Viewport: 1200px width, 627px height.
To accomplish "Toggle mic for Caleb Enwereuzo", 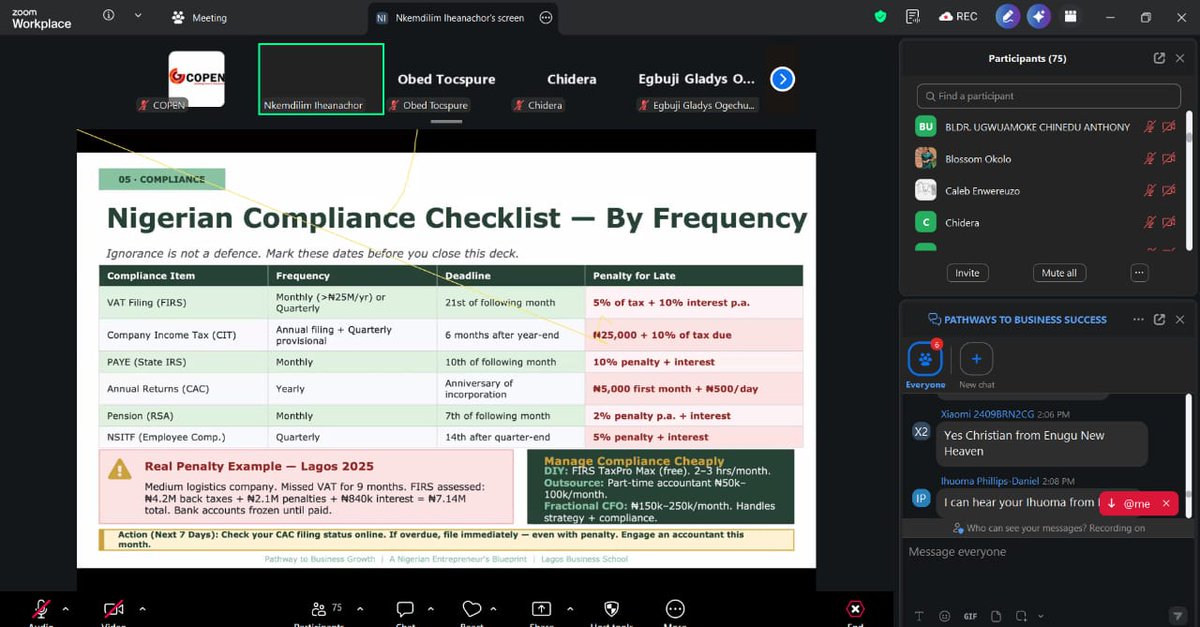I will (x=1150, y=191).
